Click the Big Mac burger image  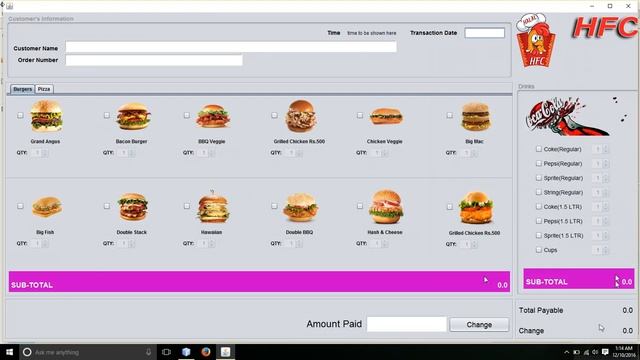(476, 117)
